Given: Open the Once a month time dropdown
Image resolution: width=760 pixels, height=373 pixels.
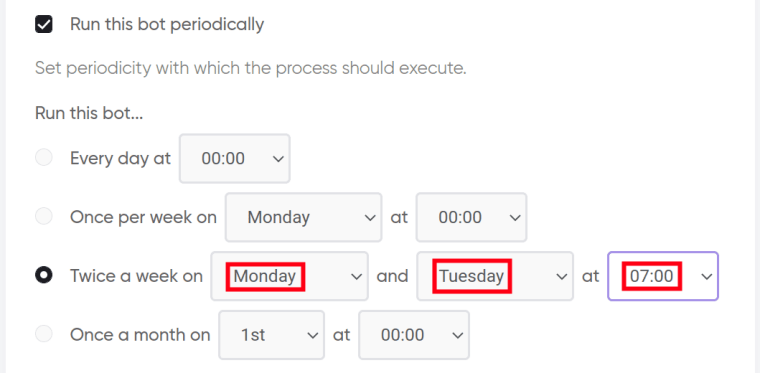Looking at the screenshot, I should click(414, 335).
